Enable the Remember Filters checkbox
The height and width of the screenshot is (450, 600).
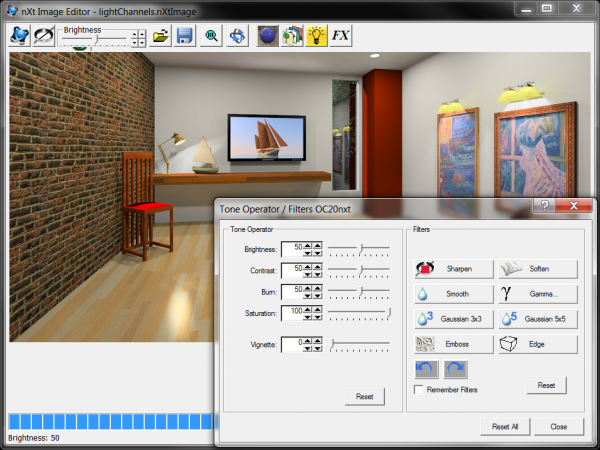point(419,390)
